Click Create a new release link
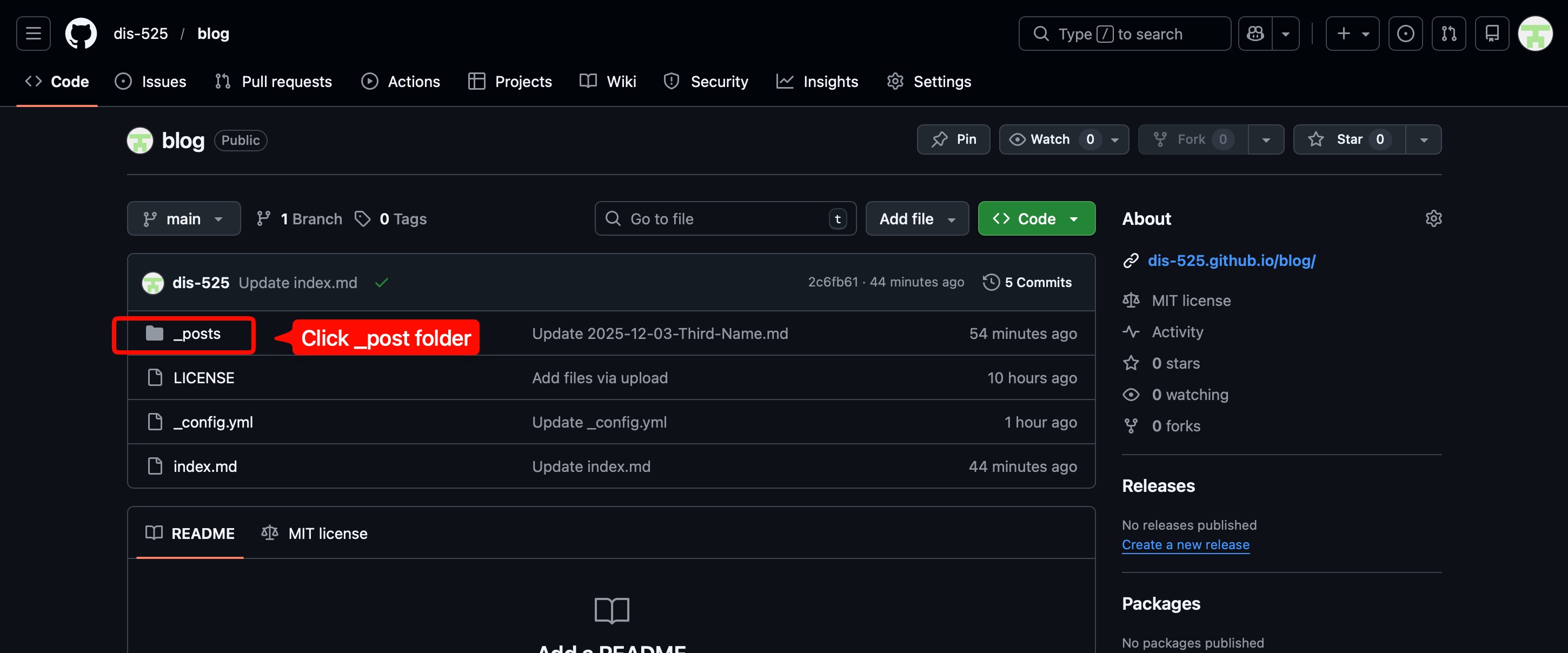This screenshot has width=1568, height=653. click(1185, 545)
